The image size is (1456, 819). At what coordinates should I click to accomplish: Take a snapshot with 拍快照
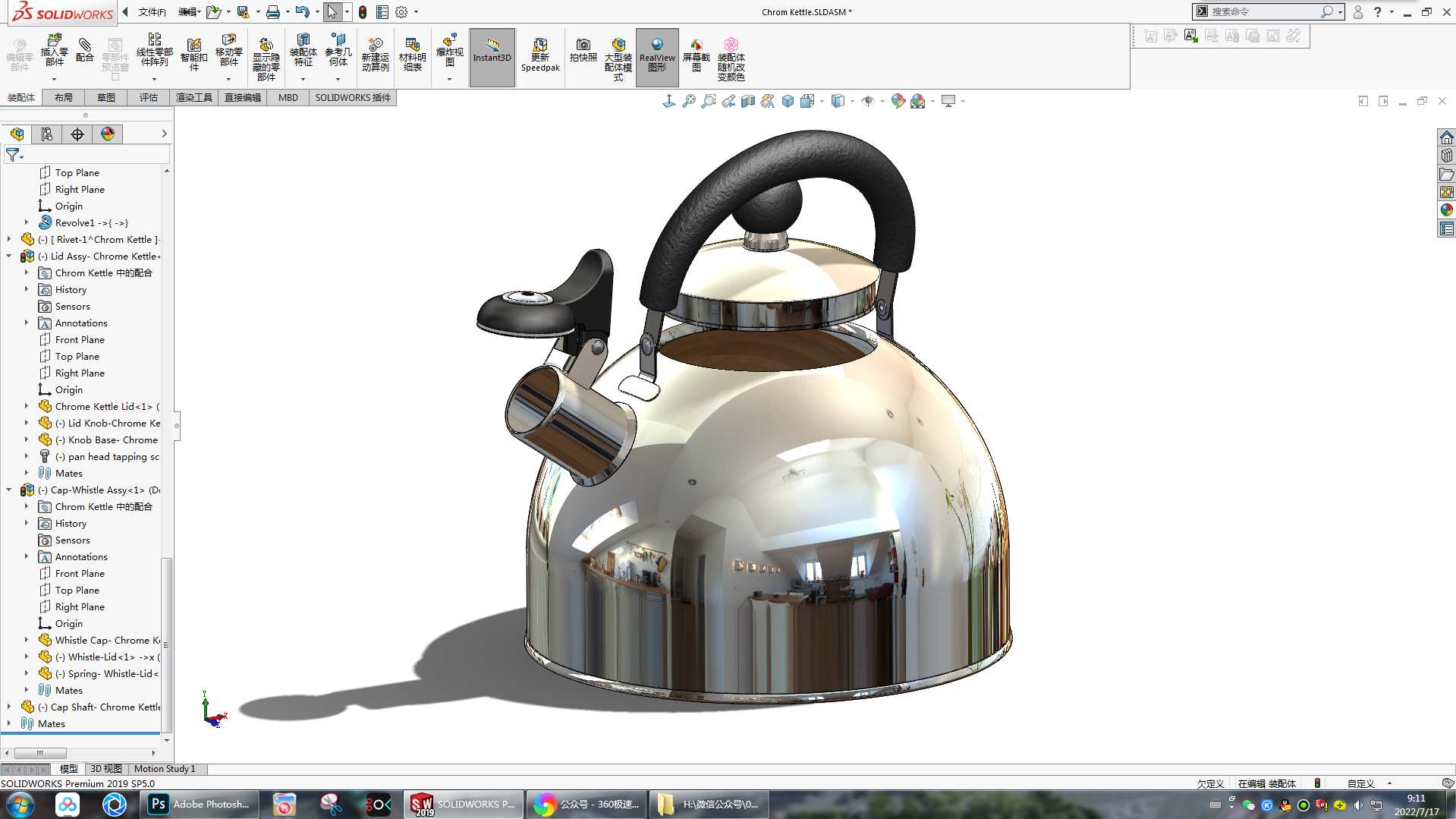[583, 50]
